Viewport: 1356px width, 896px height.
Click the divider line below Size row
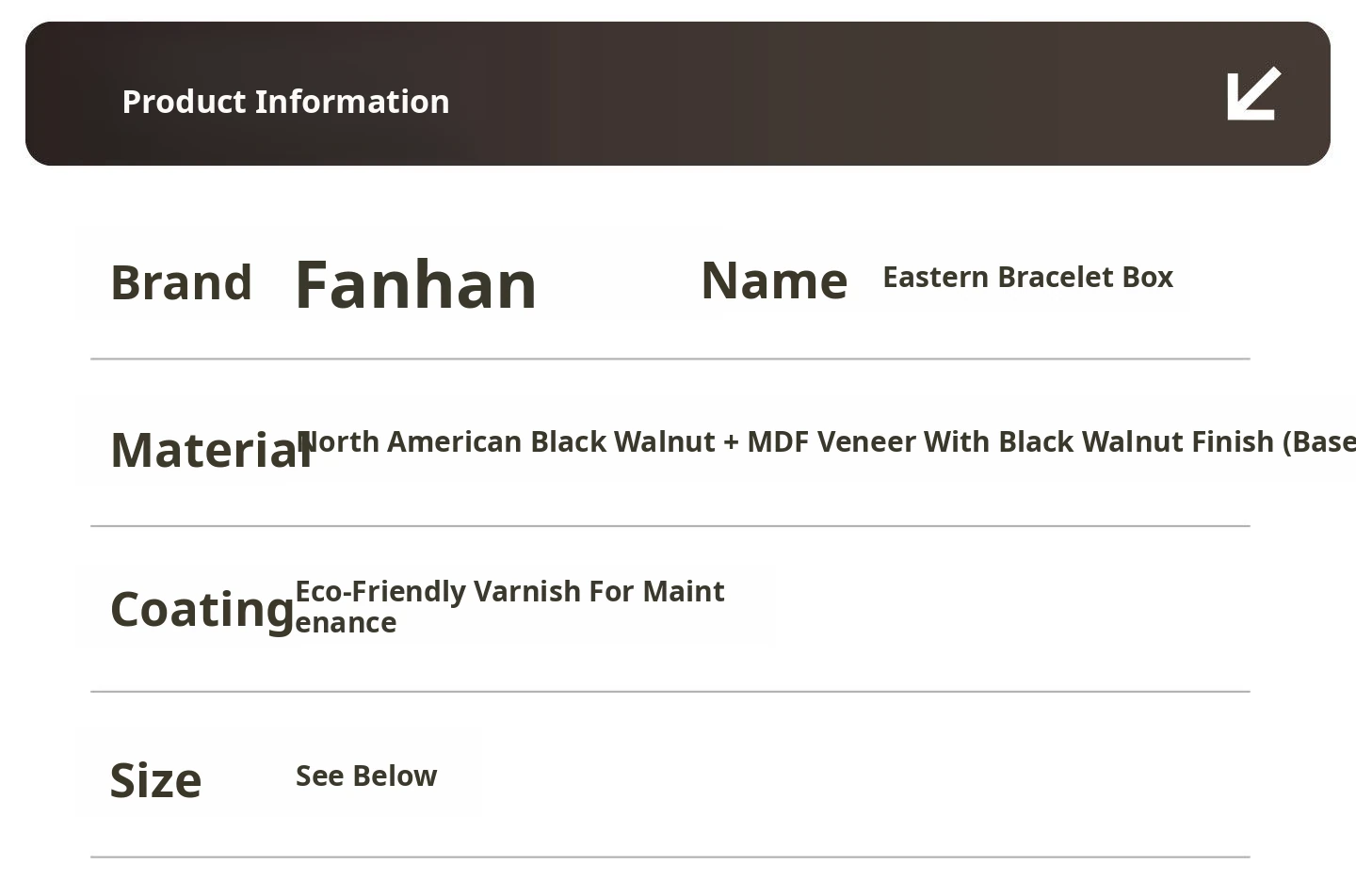[670, 857]
